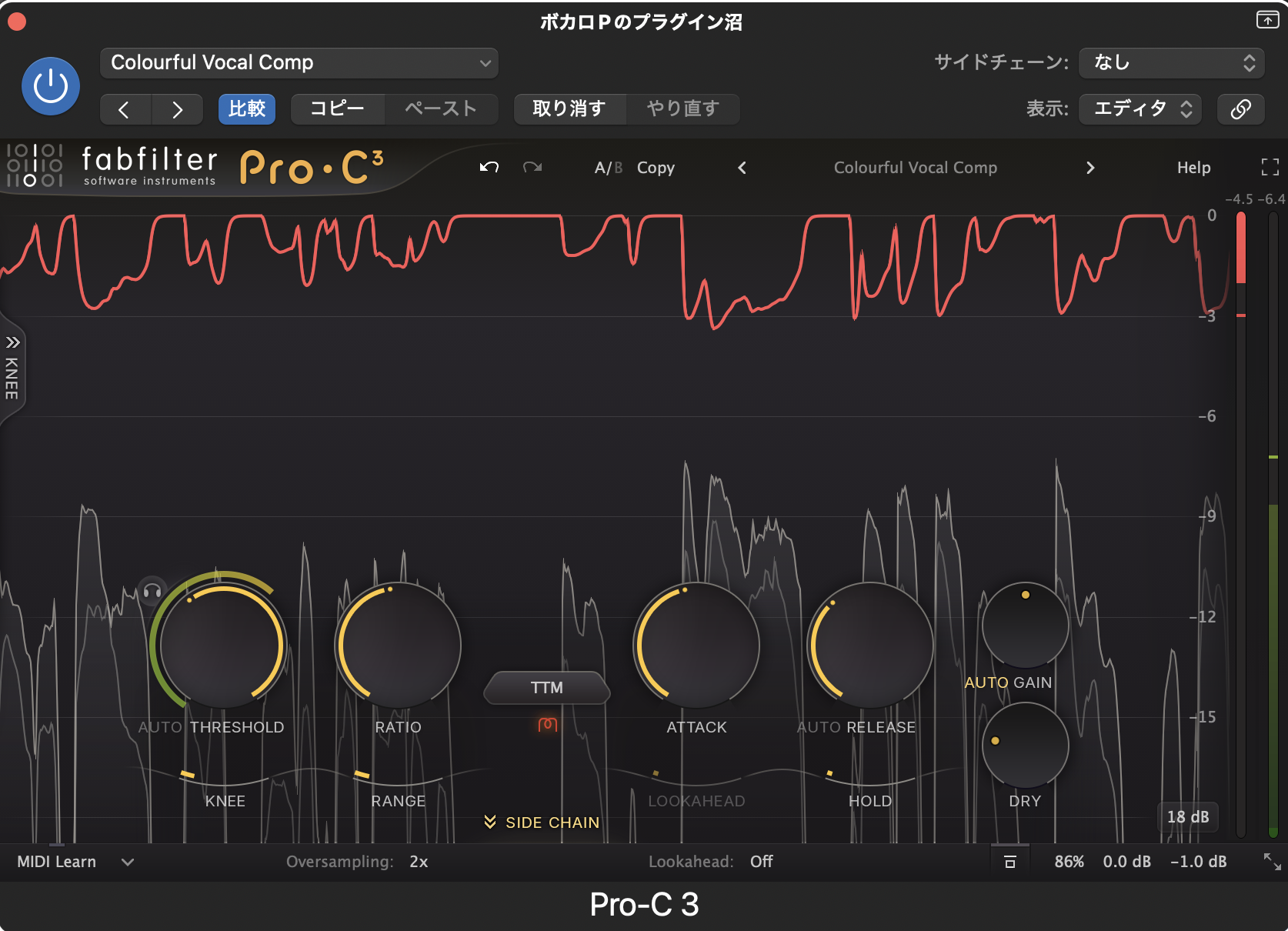Image resolution: width=1288 pixels, height=931 pixels.
Task: Click the RELEASE knob
Action: [x=870, y=645]
